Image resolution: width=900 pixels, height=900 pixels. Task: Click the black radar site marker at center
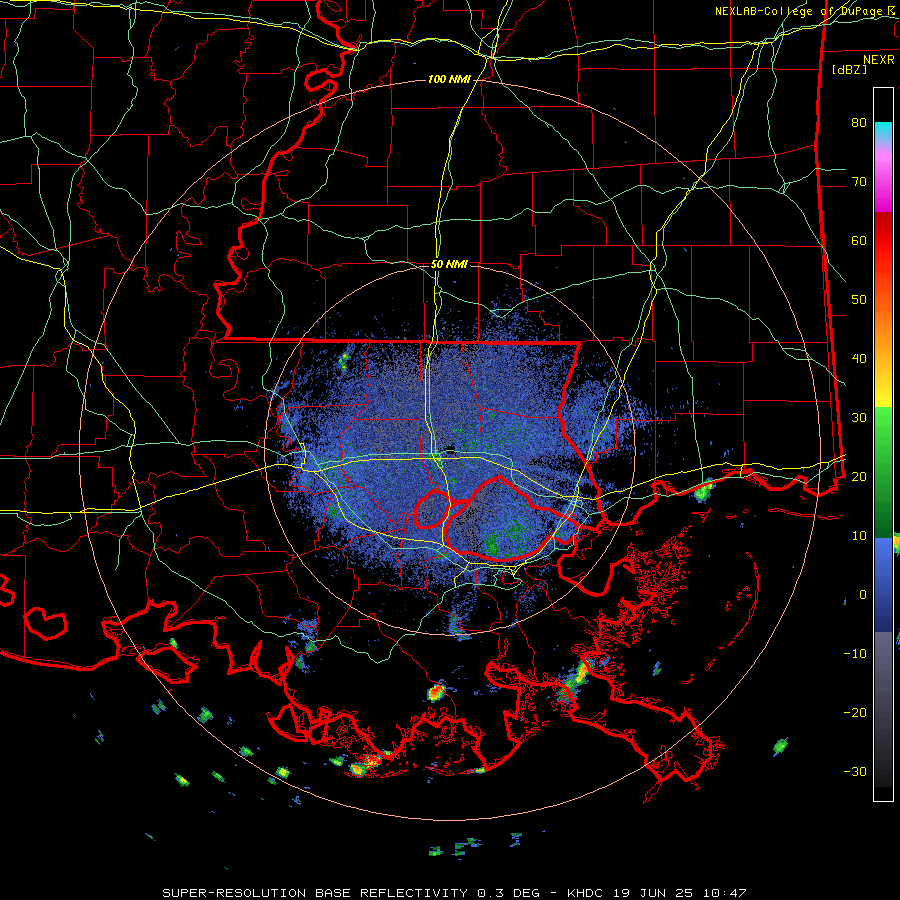[x=450, y=449]
